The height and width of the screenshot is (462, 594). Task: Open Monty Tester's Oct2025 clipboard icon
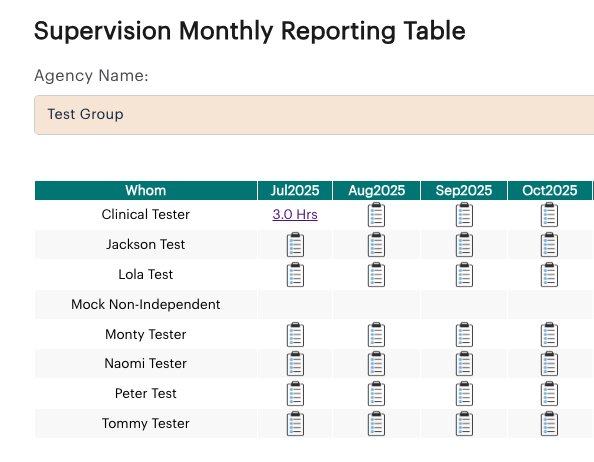(549, 334)
